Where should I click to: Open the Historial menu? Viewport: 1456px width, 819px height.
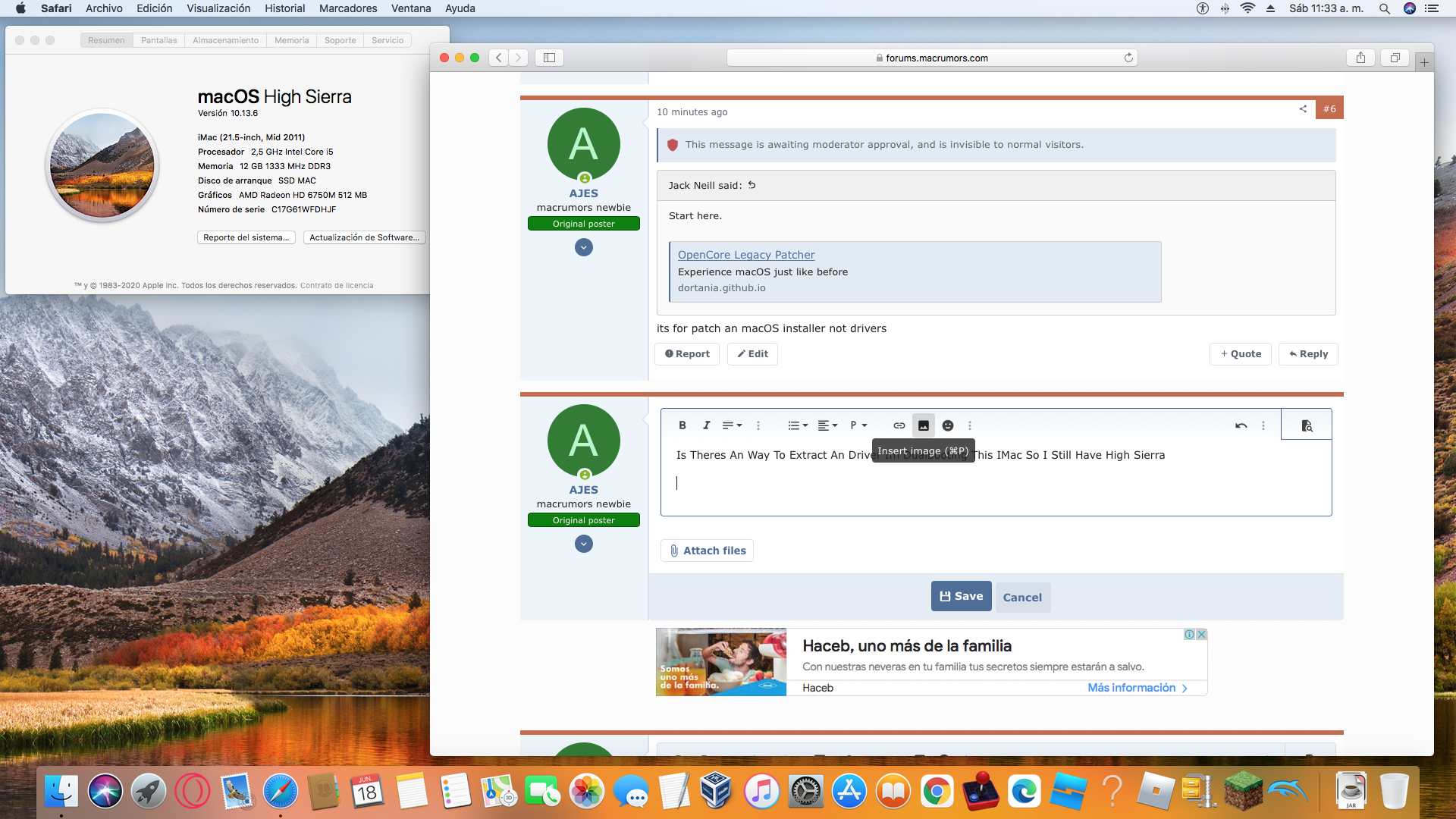tap(284, 8)
